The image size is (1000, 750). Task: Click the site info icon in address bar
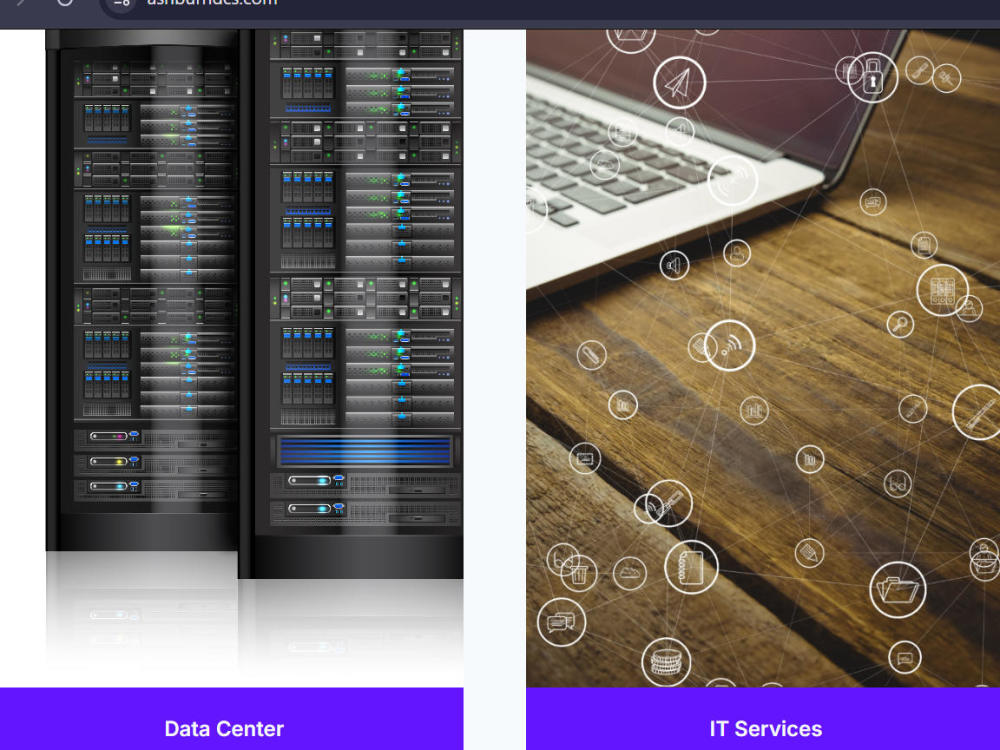coord(122,3)
